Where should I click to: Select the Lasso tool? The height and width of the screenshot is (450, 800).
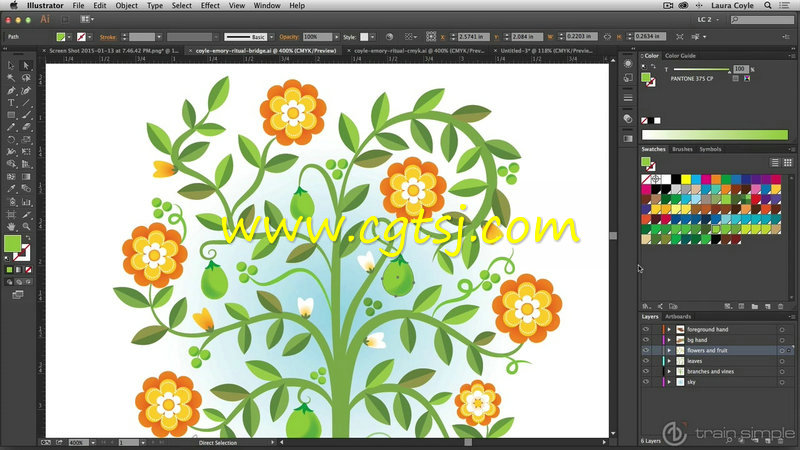(26, 78)
